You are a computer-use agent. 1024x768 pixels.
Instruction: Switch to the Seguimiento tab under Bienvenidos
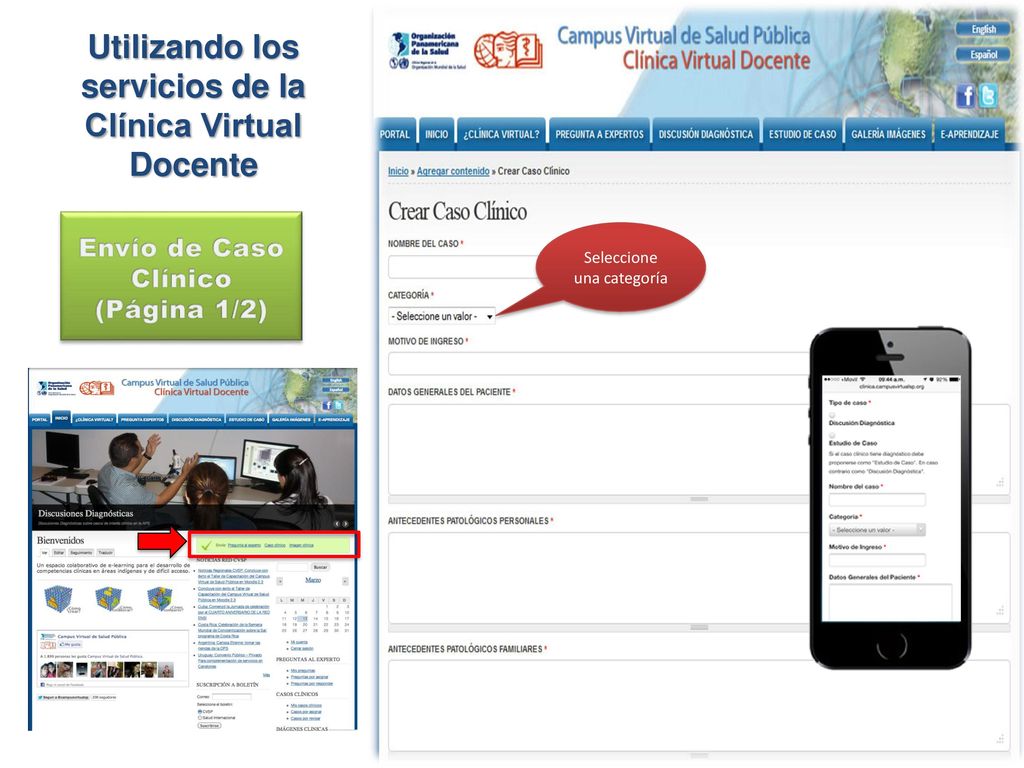tap(81, 552)
